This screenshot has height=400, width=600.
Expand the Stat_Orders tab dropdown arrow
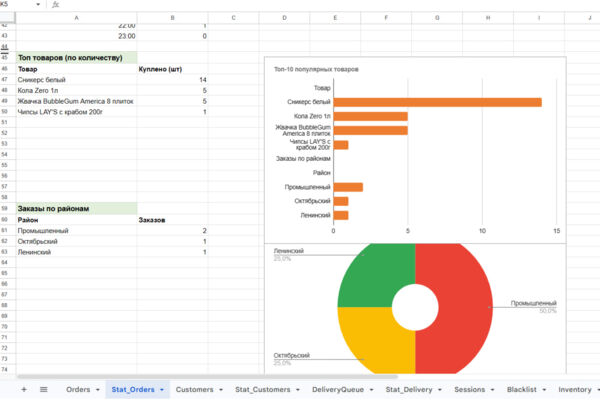coord(161,390)
